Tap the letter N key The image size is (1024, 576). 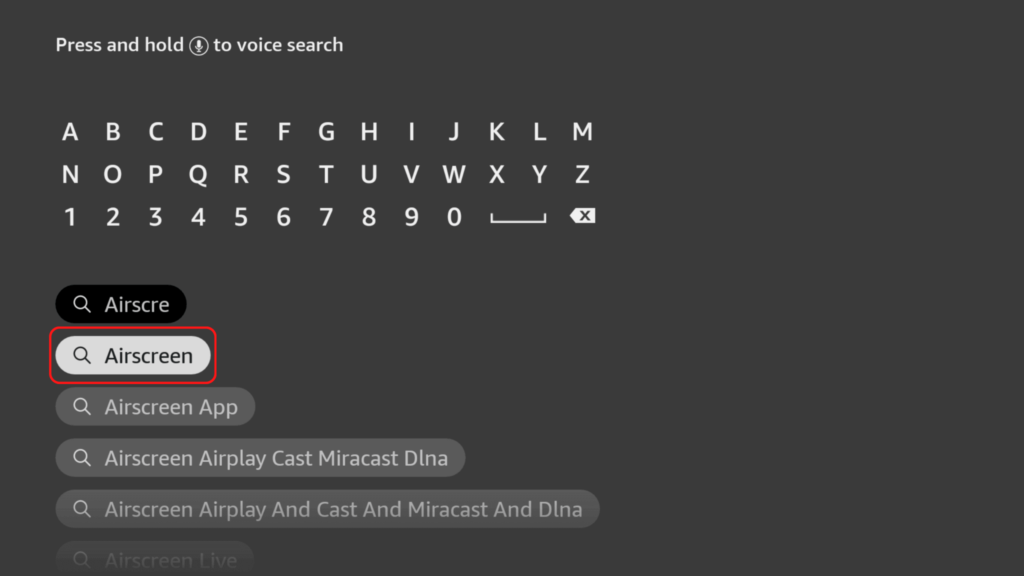pyautogui.click(x=70, y=174)
